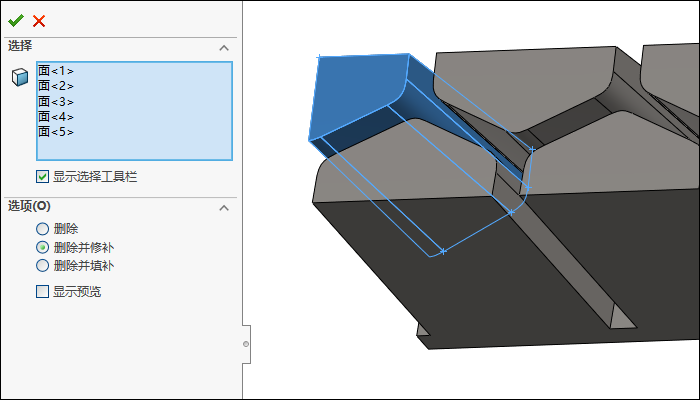
Task: Select 面<5> in the selection list
Action: (56, 132)
